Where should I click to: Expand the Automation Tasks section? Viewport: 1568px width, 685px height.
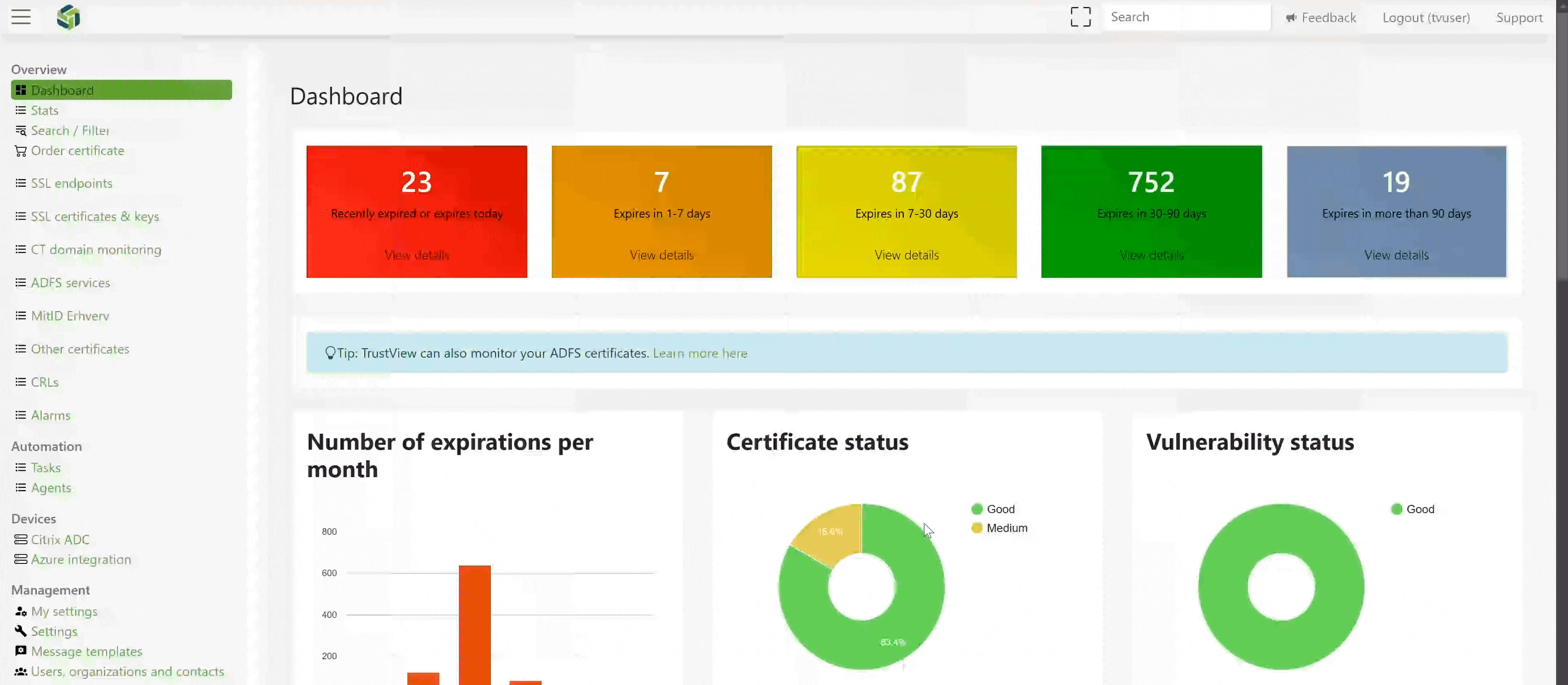point(44,467)
